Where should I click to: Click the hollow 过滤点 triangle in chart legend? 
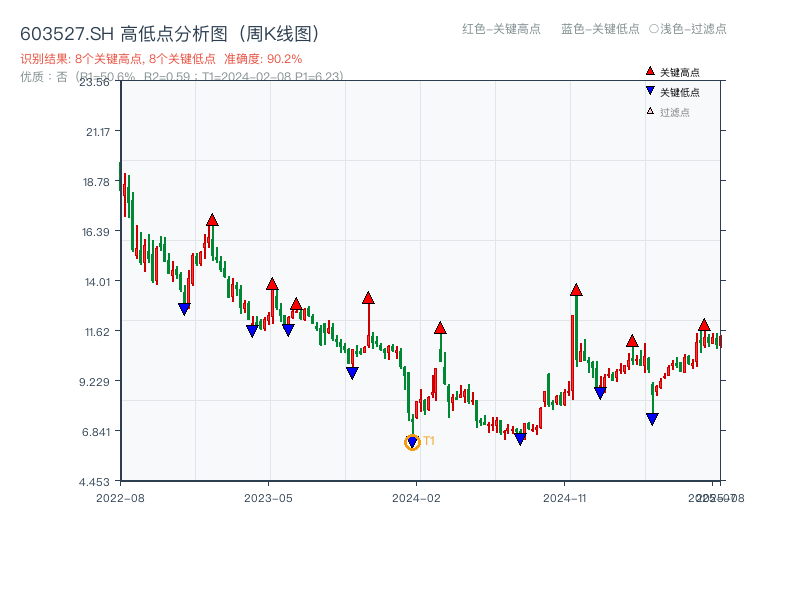click(x=650, y=111)
